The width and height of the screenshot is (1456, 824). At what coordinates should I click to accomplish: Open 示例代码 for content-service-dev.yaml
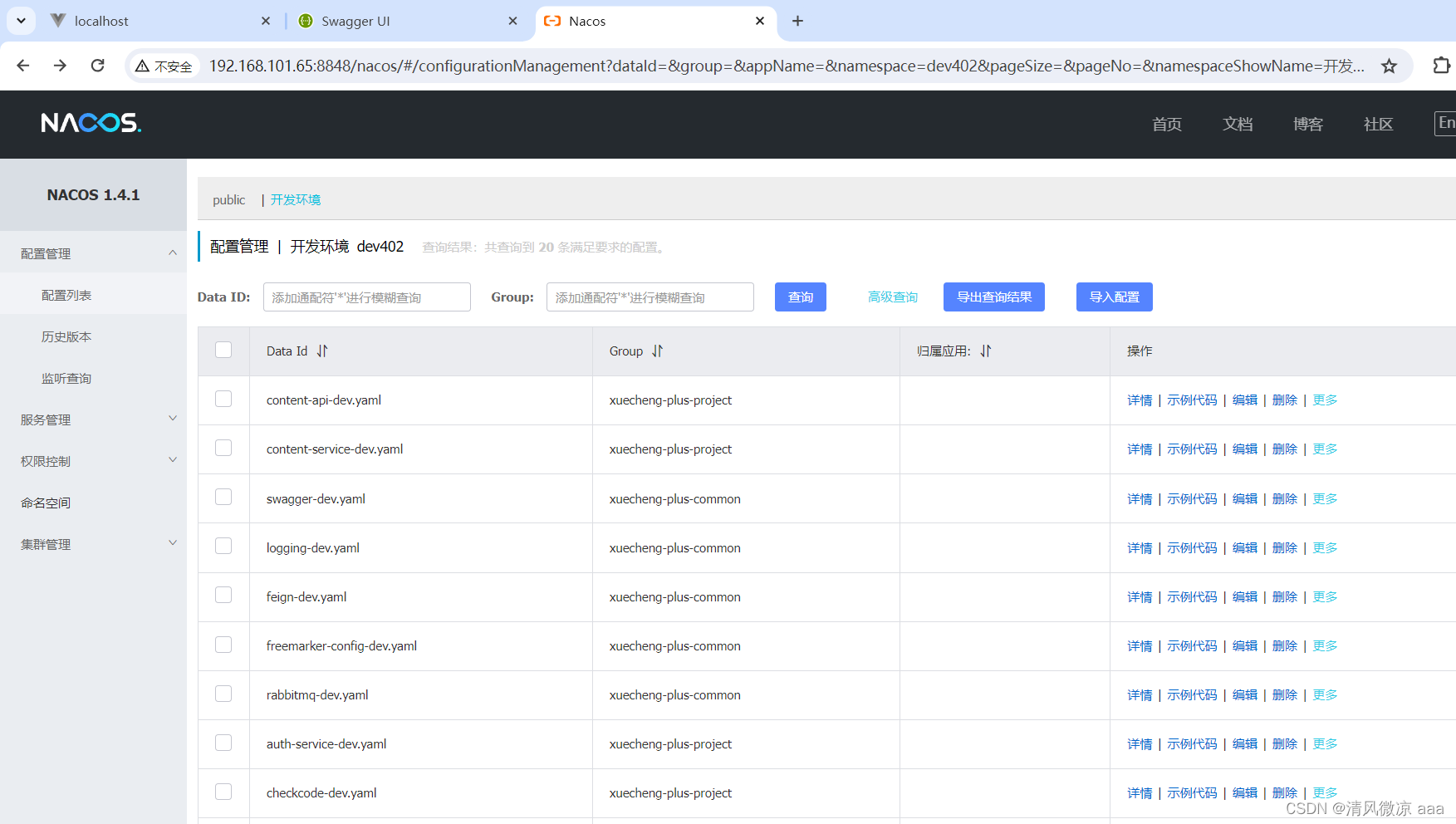tap(1192, 449)
